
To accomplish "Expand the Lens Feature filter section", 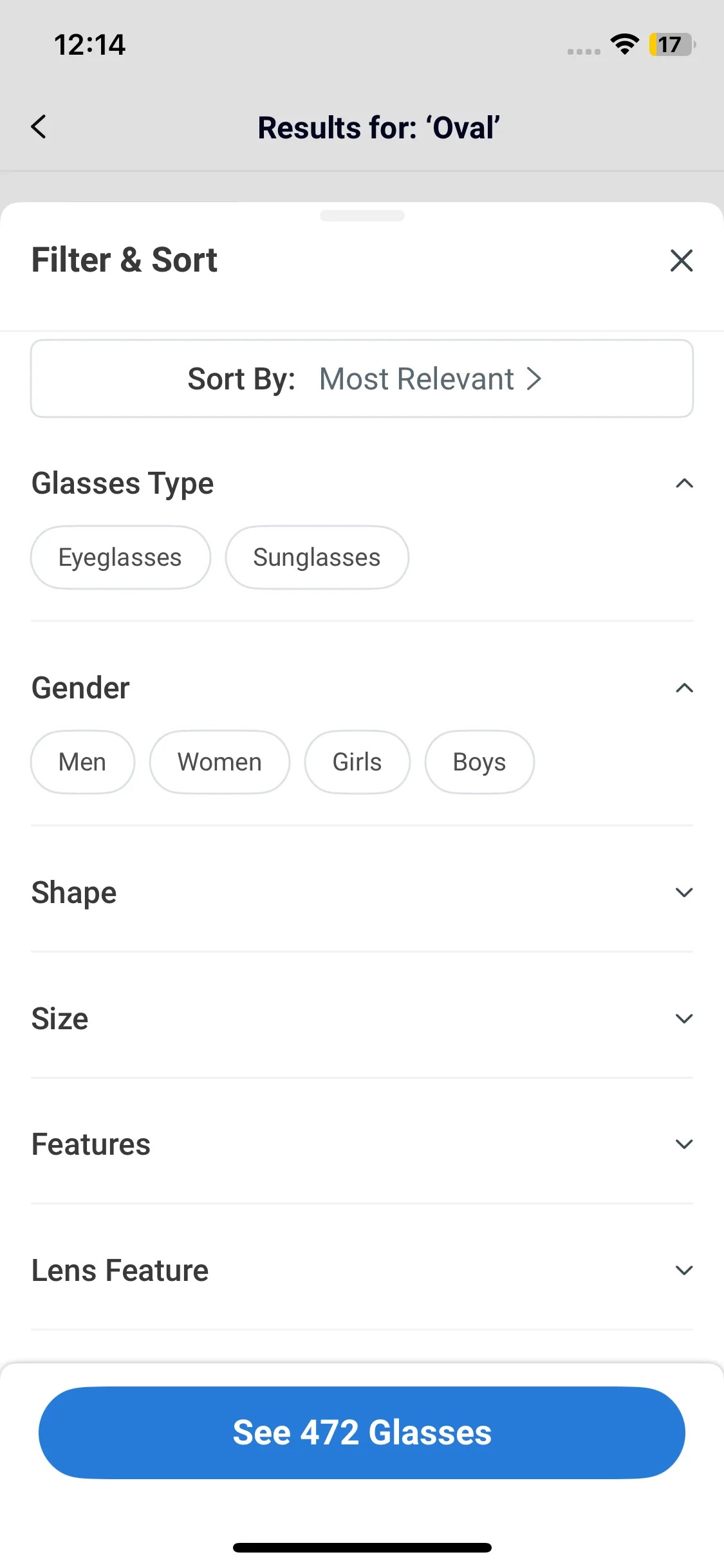I will (684, 1270).
